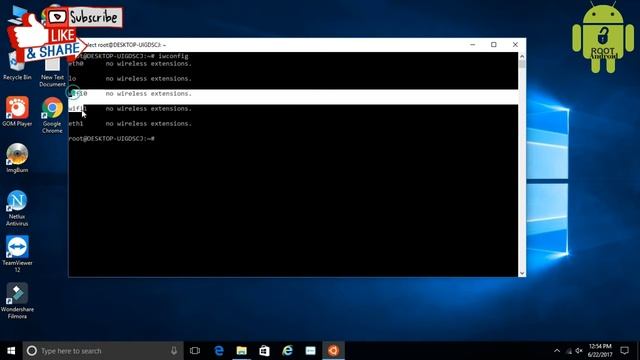Click the 'eth1' interface line in the terminal

tap(130, 123)
